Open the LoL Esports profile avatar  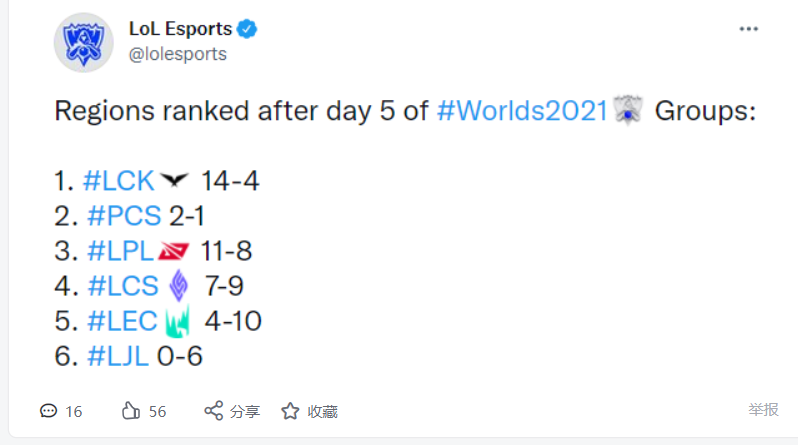coord(83,43)
